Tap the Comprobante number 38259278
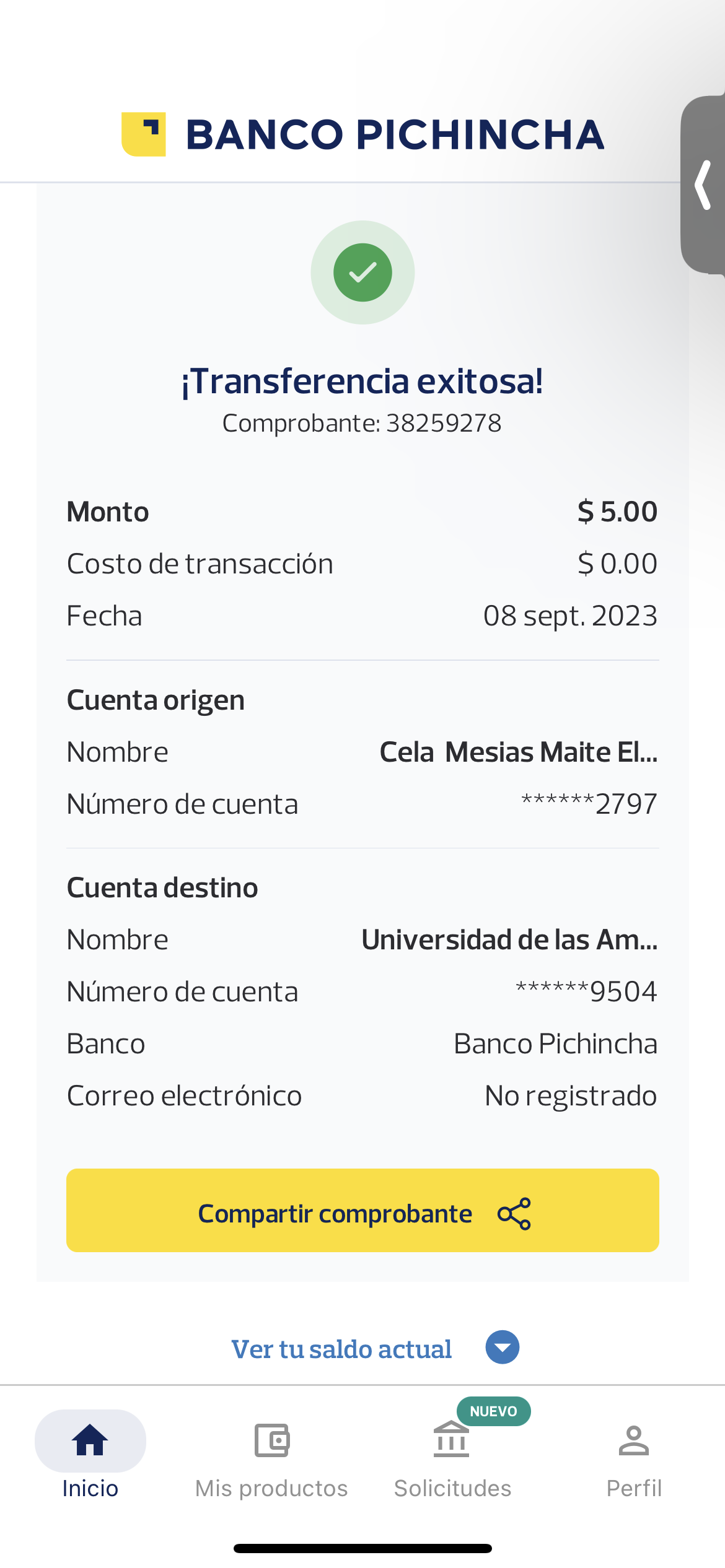The image size is (725, 1568). (444, 424)
